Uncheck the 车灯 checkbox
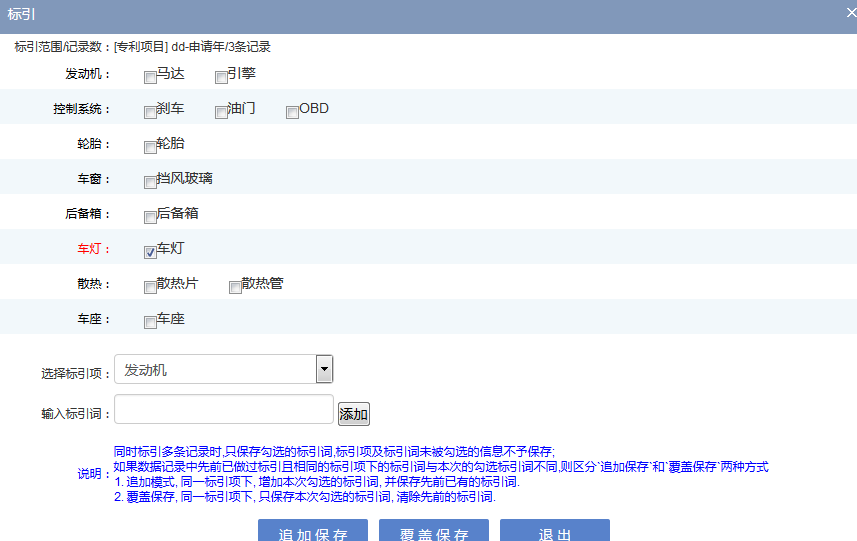 click(x=150, y=252)
